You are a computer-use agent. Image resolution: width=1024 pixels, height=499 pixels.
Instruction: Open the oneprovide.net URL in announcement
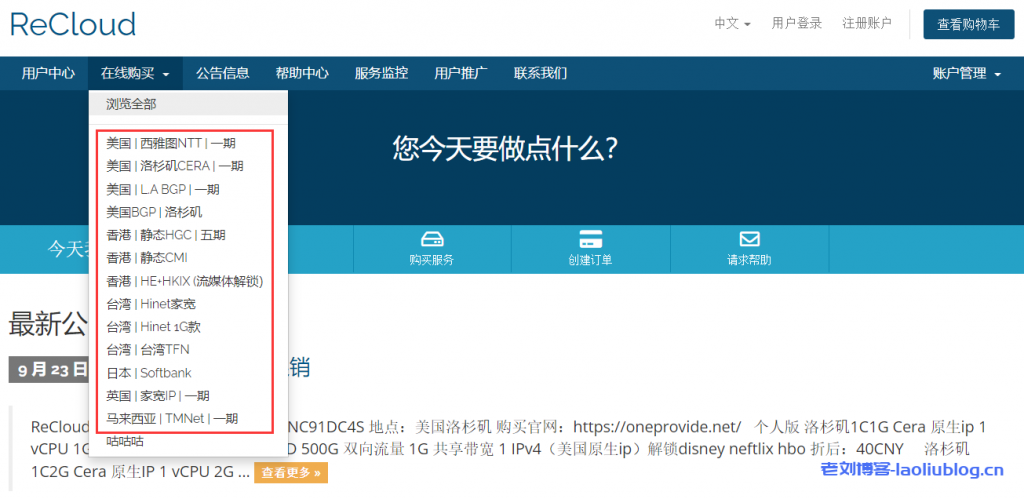(x=667, y=426)
